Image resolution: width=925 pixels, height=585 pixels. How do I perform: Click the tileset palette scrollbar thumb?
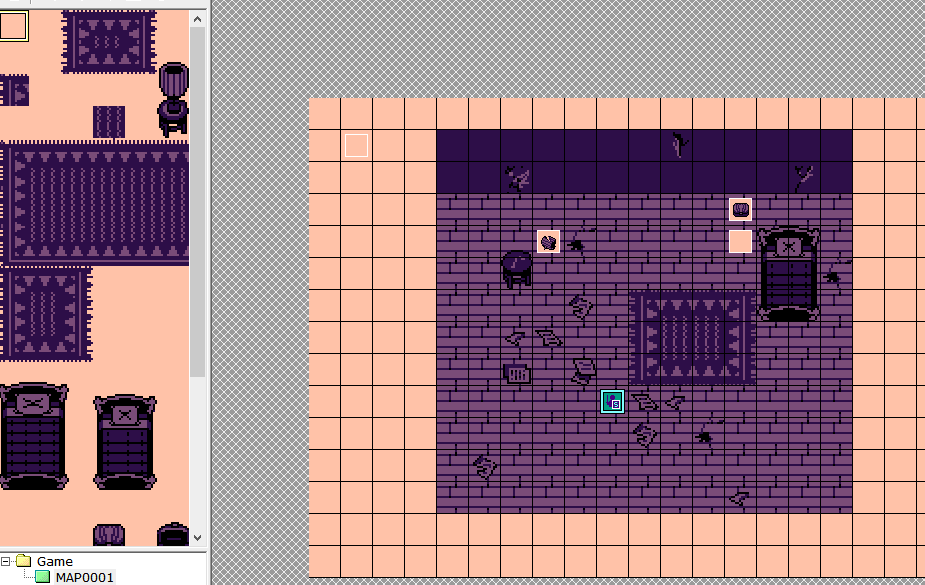198,202
